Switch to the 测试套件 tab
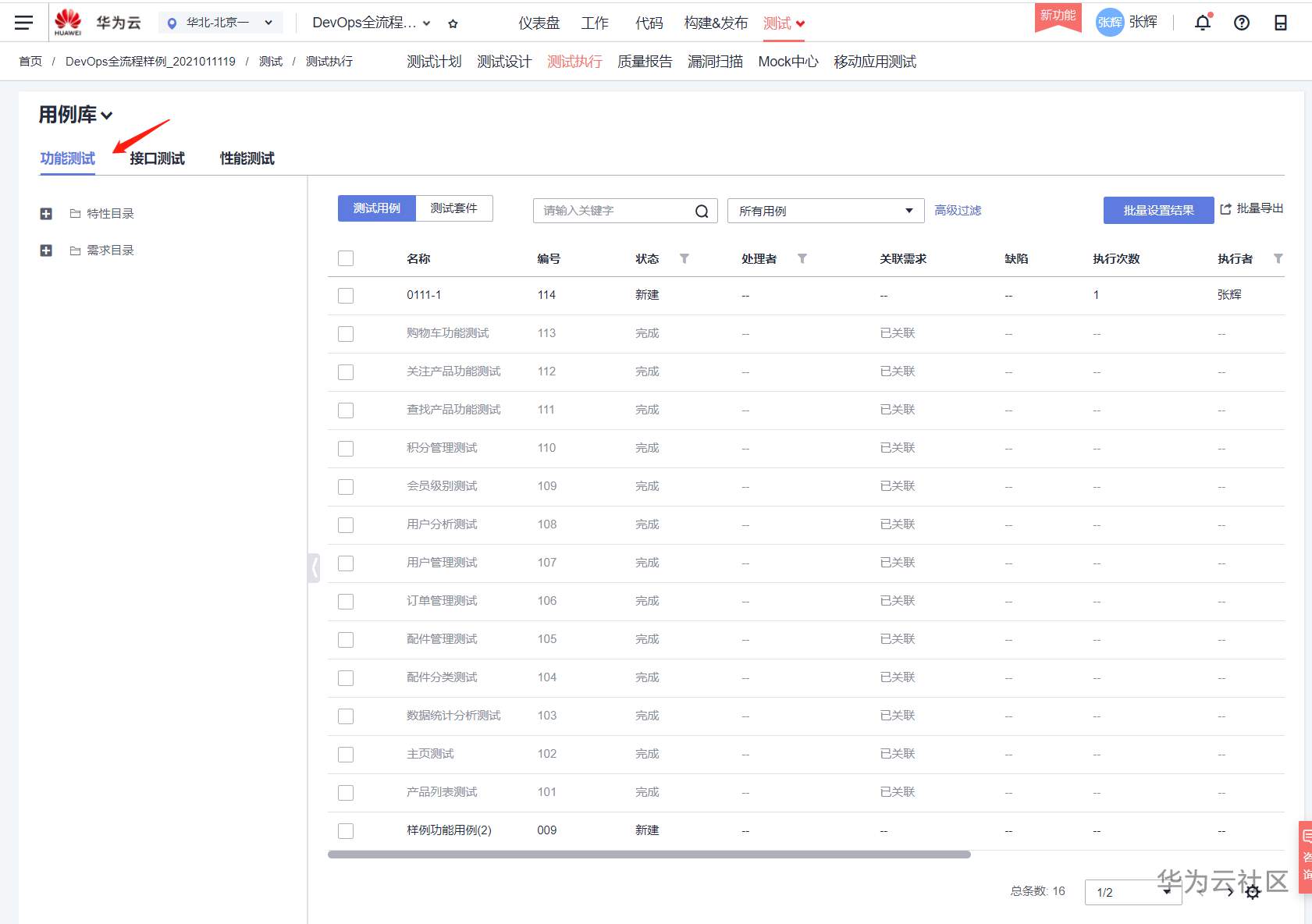1312x924 pixels. (x=454, y=208)
